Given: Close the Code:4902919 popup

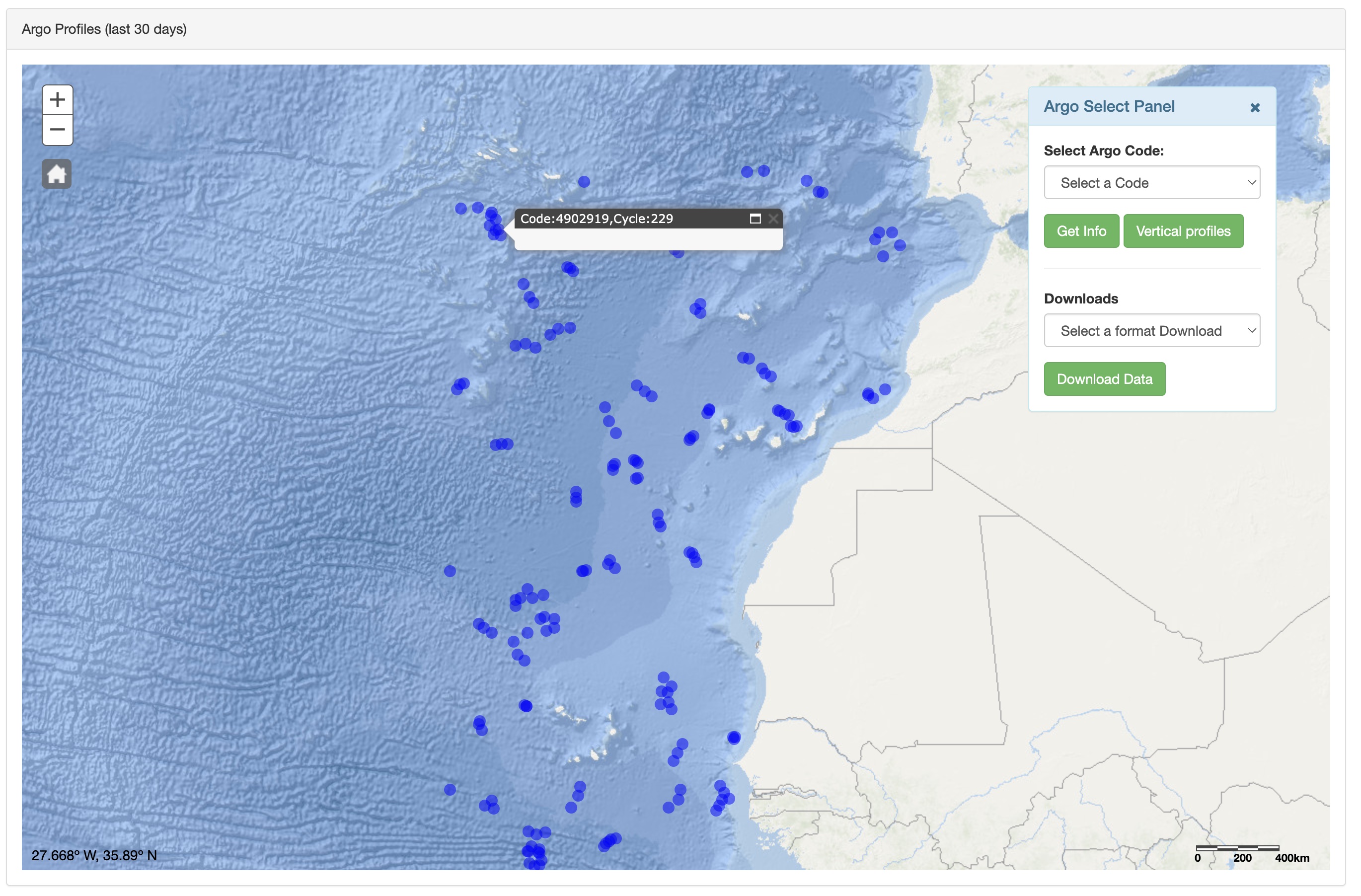Looking at the screenshot, I should (773, 219).
